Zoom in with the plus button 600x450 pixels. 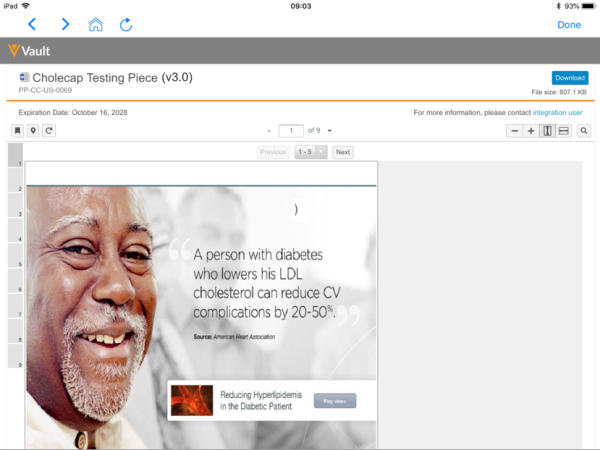531,131
